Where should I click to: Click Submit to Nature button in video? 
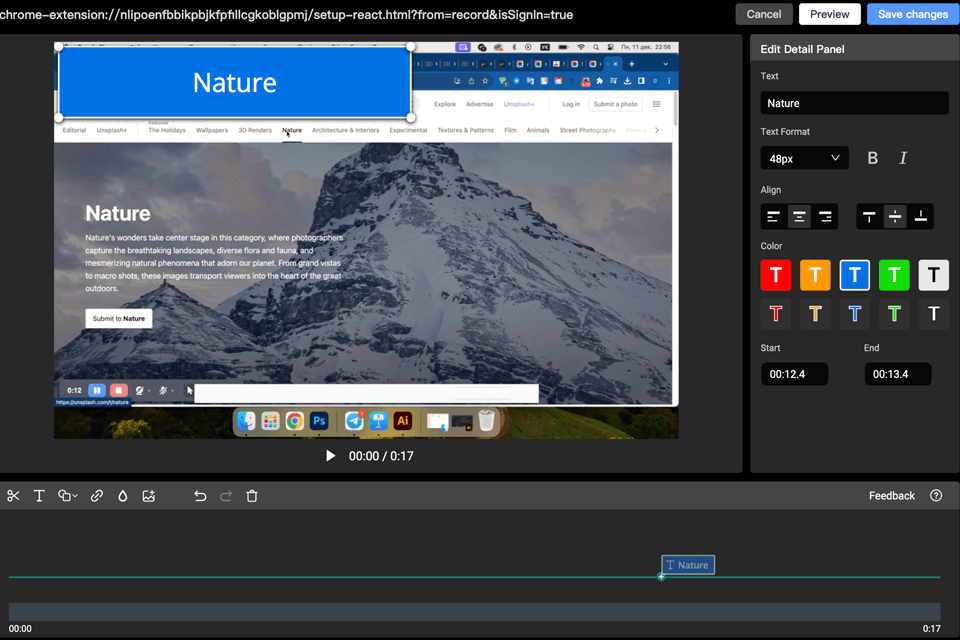pos(119,318)
